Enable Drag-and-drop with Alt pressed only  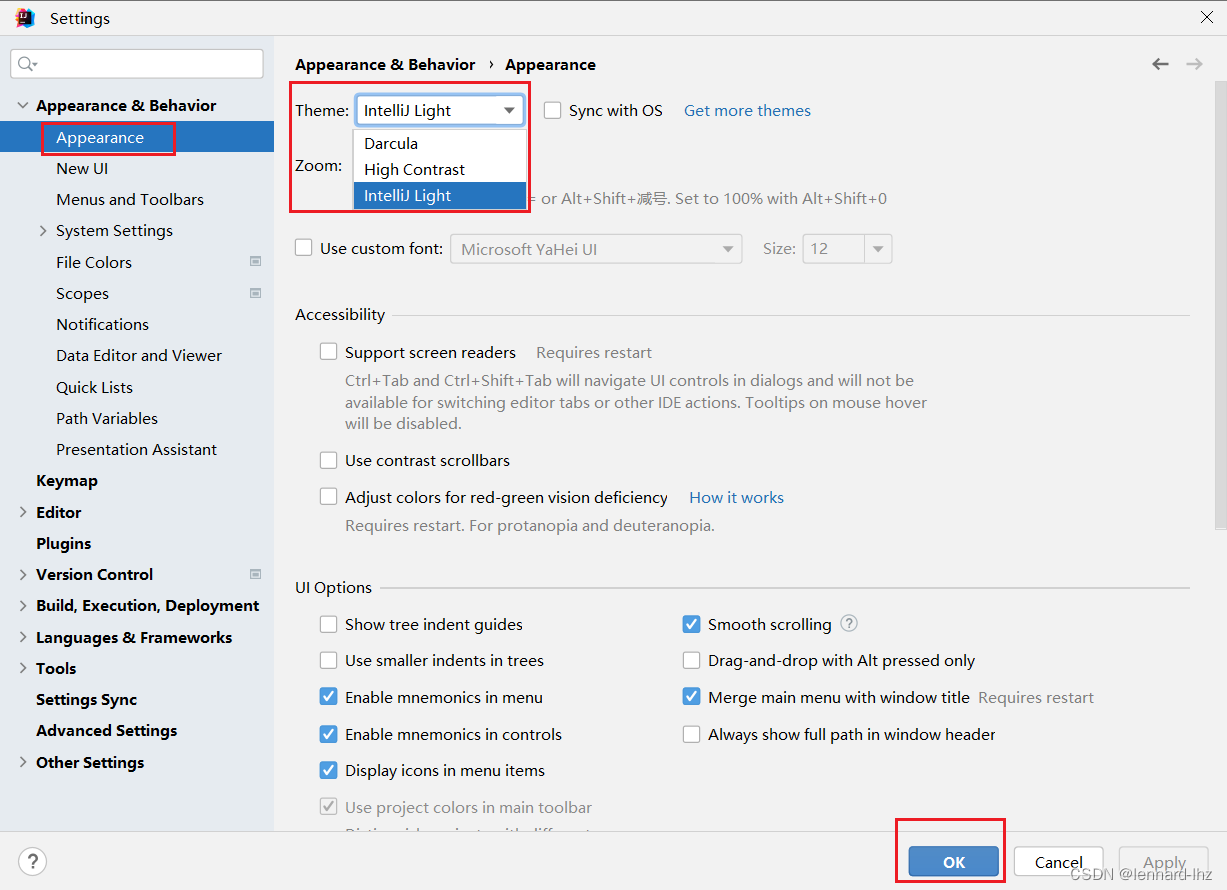pos(691,660)
